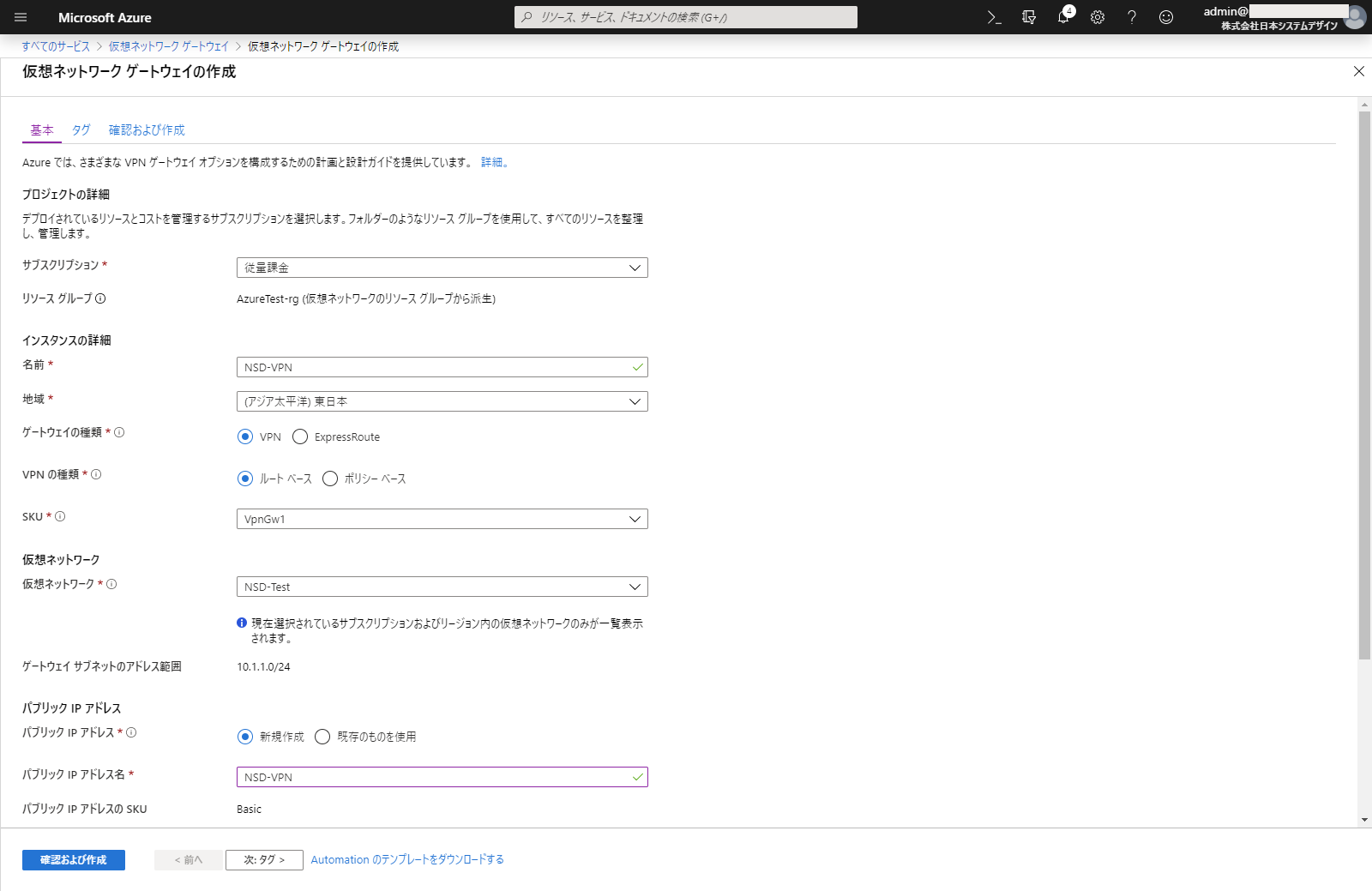Image resolution: width=1372 pixels, height=891 pixels.
Task: Expand the SKU dropdown showing VpnGw1
Action: (442, 519)
